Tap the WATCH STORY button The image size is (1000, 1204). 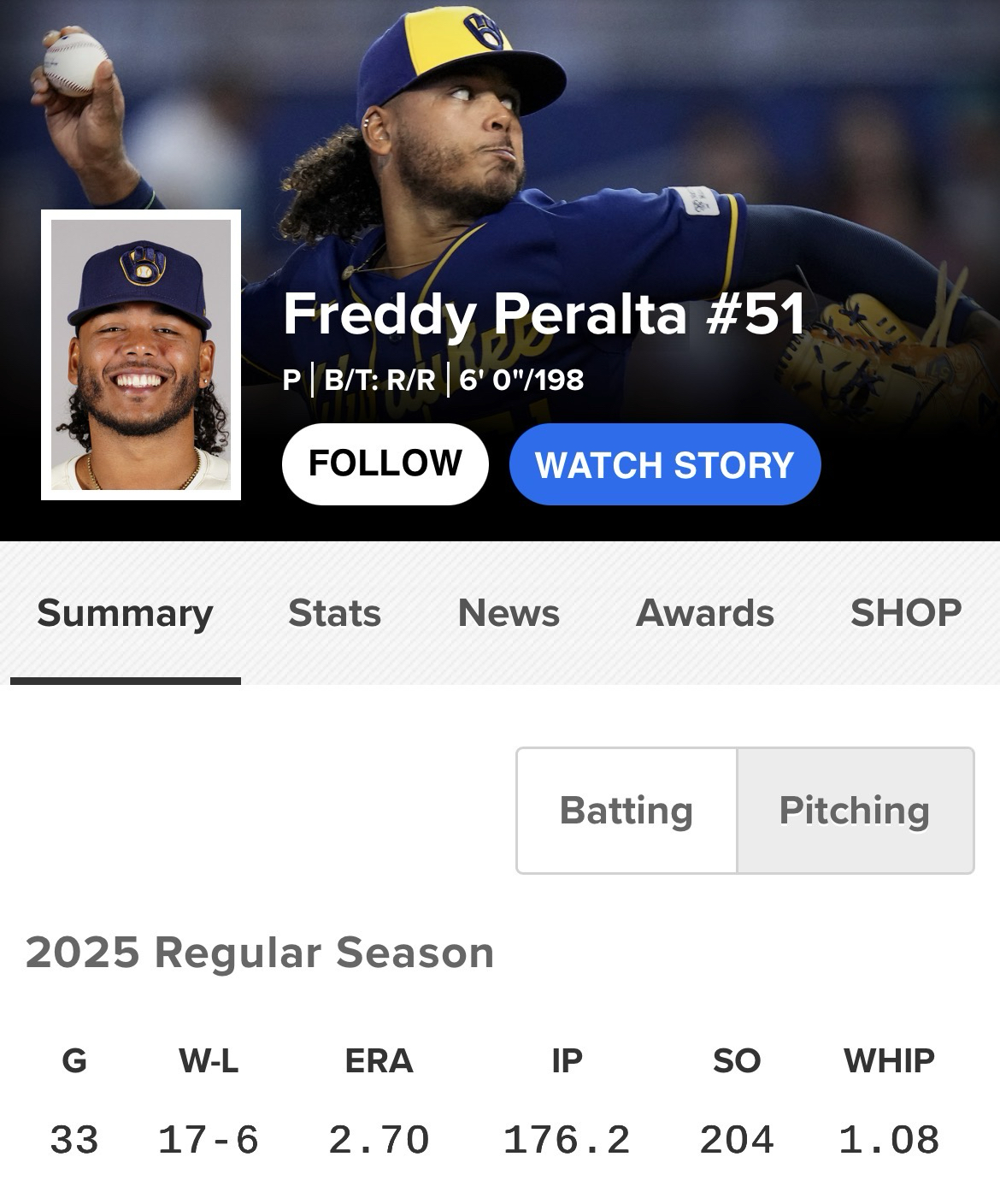tap(664, 464)
